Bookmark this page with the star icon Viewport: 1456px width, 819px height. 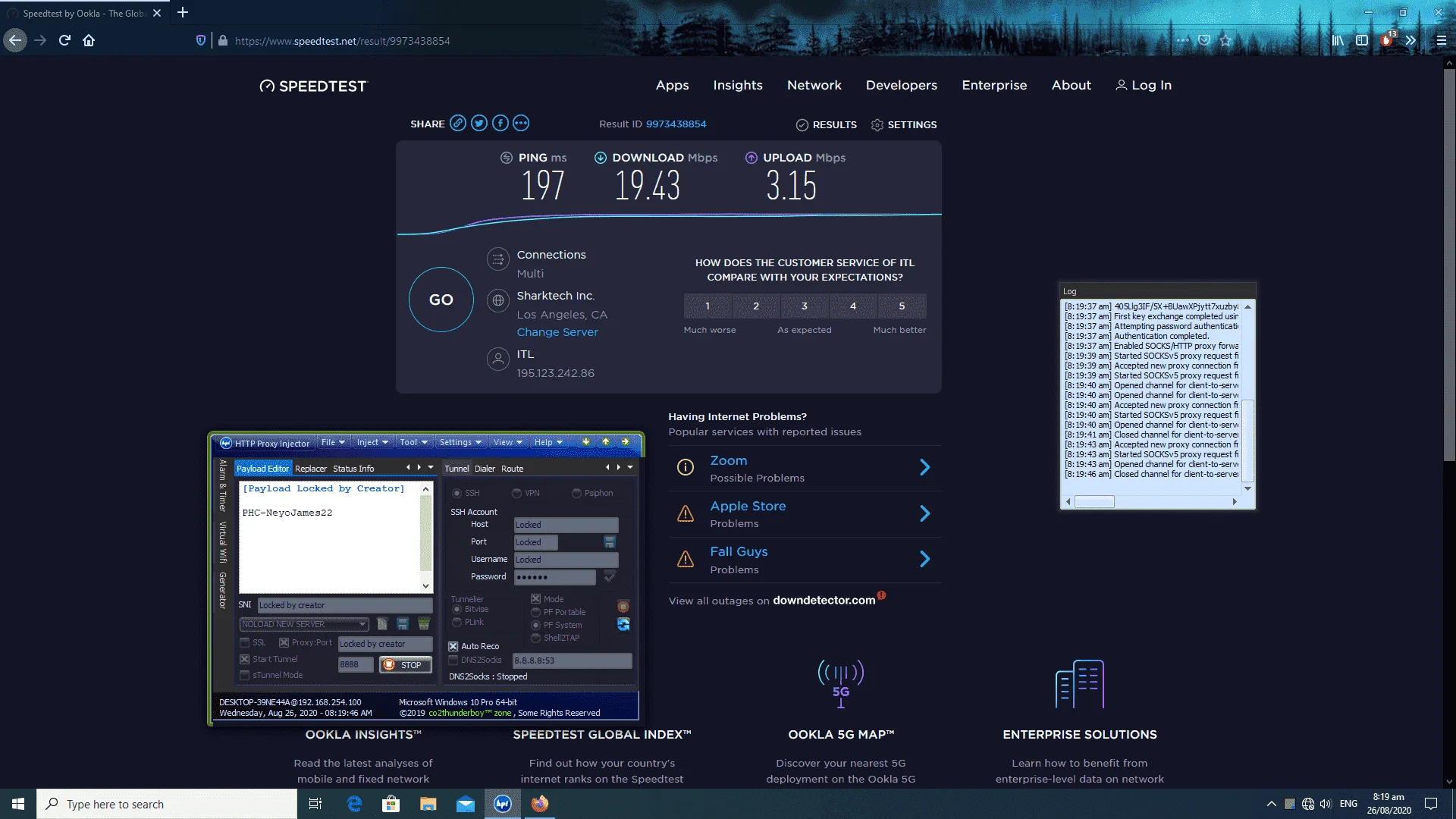[x=1225, y=40]
